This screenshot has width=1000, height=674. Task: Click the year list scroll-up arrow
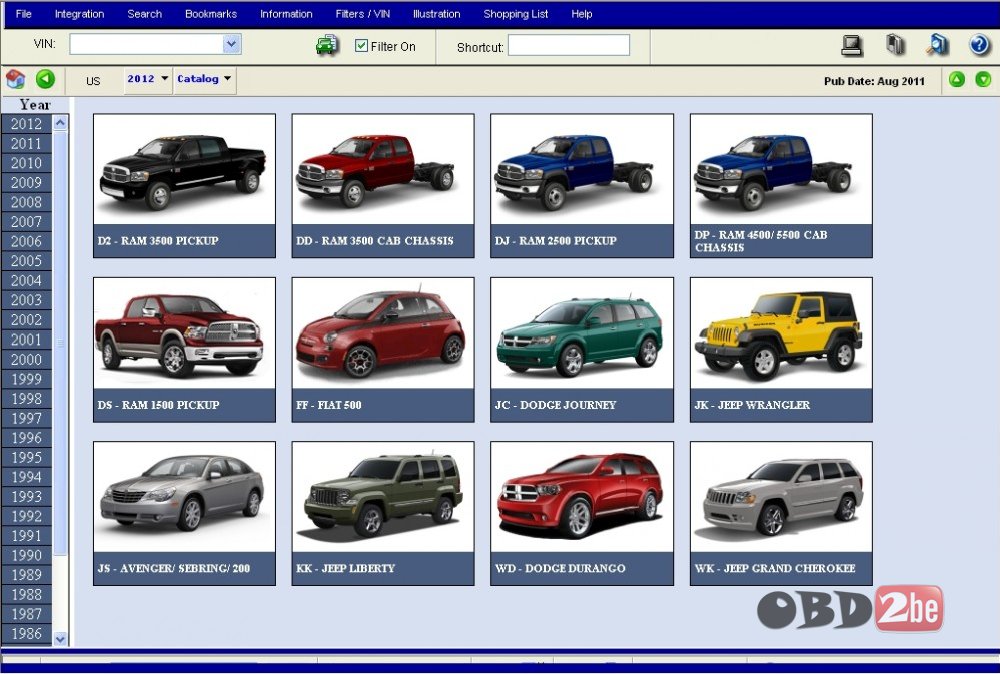click(x=60, y=122)
